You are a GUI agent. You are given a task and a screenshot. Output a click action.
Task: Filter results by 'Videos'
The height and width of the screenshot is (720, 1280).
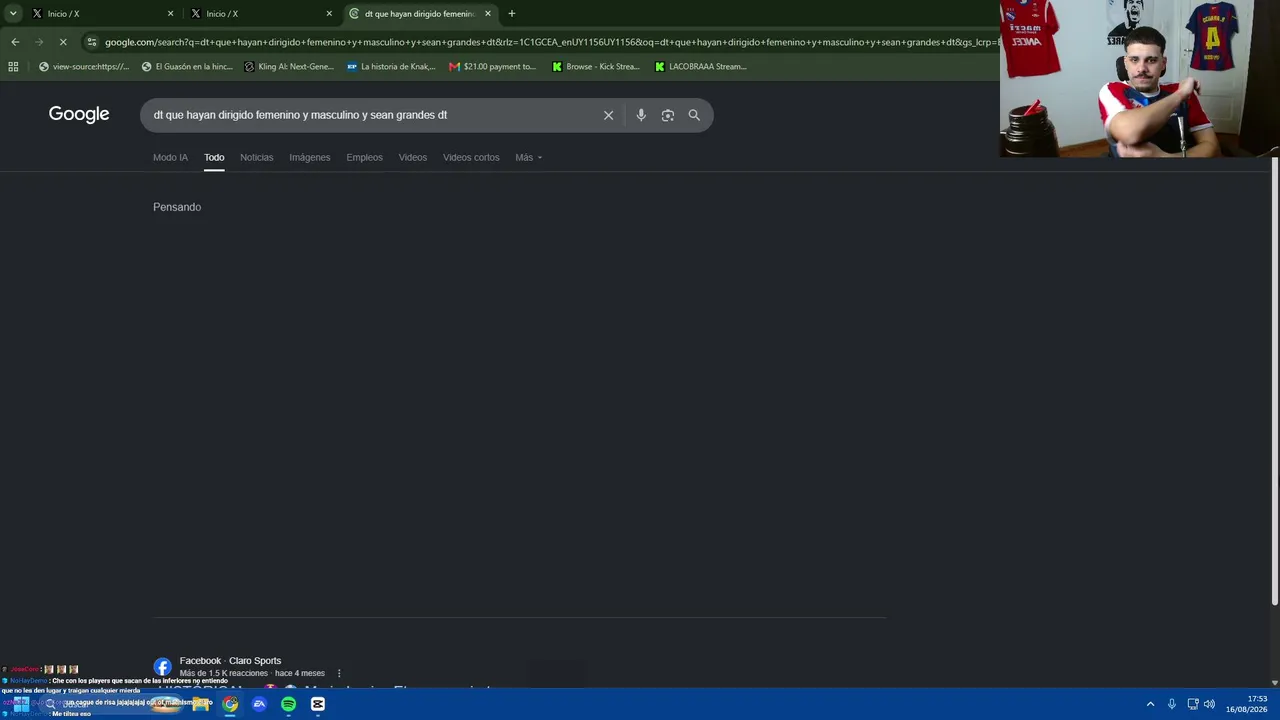[413, 157]
